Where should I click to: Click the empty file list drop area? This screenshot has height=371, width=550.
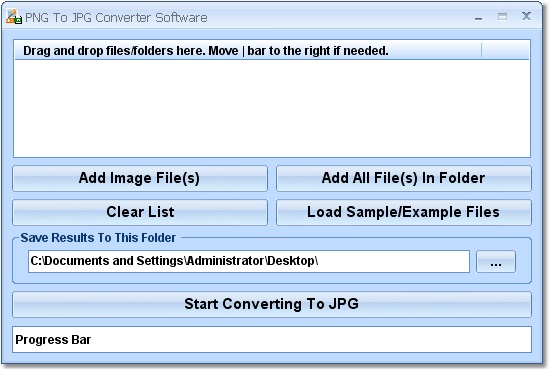point(272,108)
